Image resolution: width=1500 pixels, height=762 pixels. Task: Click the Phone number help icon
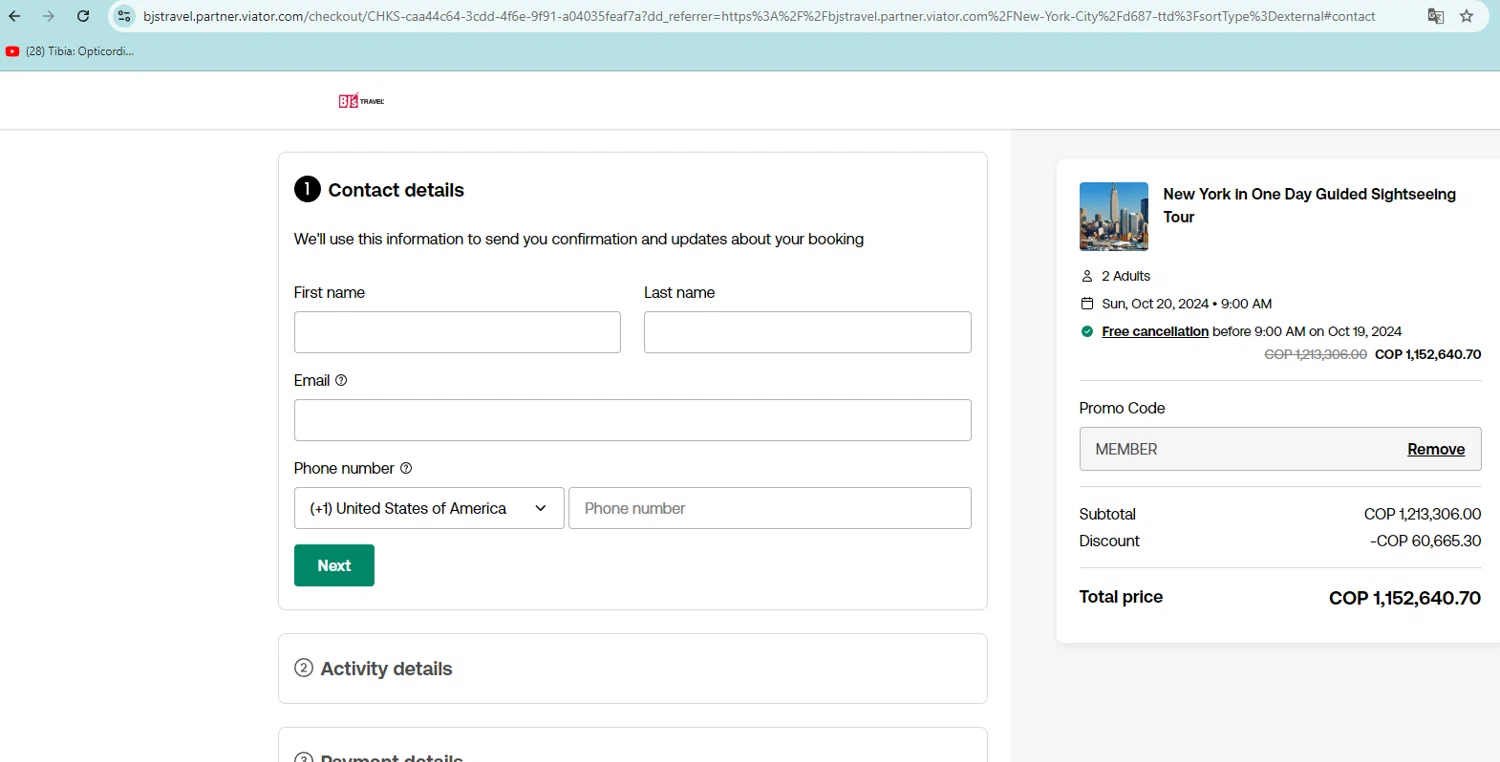pos(406,468)
